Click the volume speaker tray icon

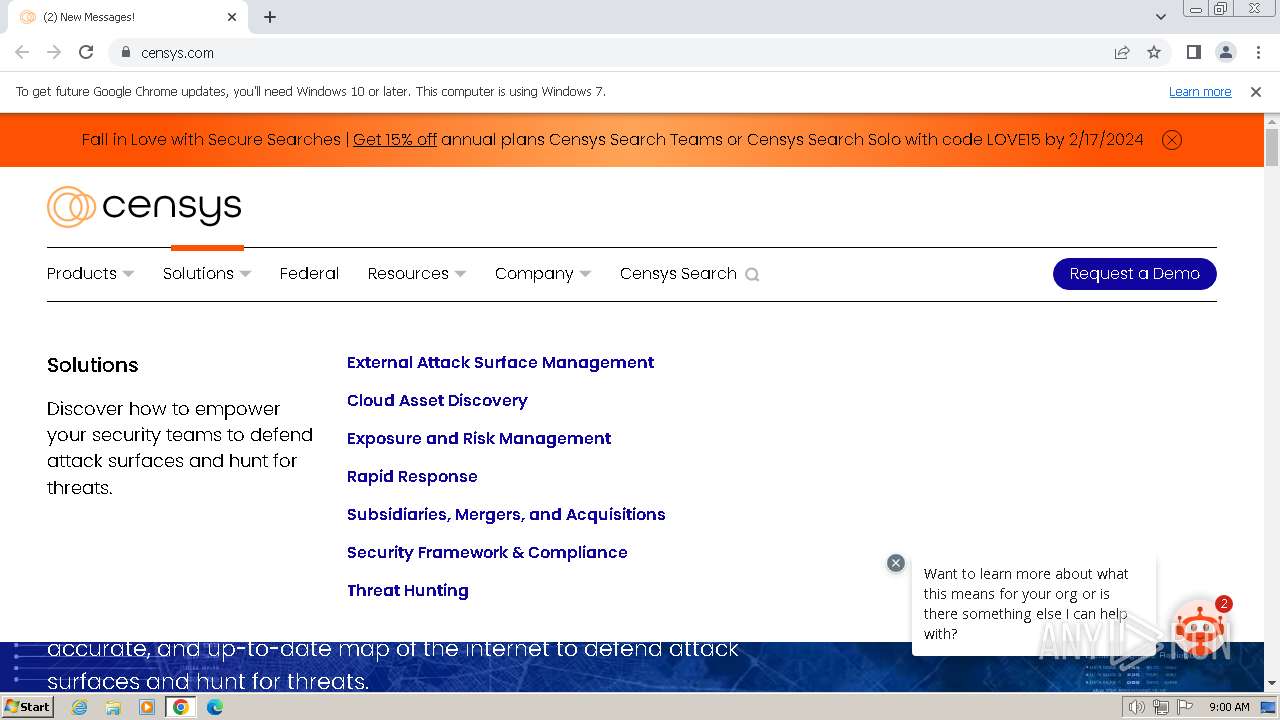(x=1137, y=707)
